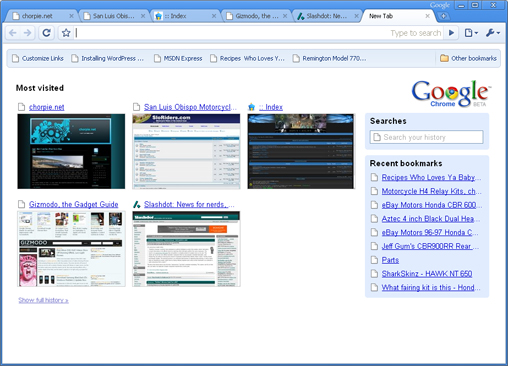The height and width of the screenshot is (366, 508).
Task: Click the house favicon beside :: Index link
Action: (x=252, y=107)
